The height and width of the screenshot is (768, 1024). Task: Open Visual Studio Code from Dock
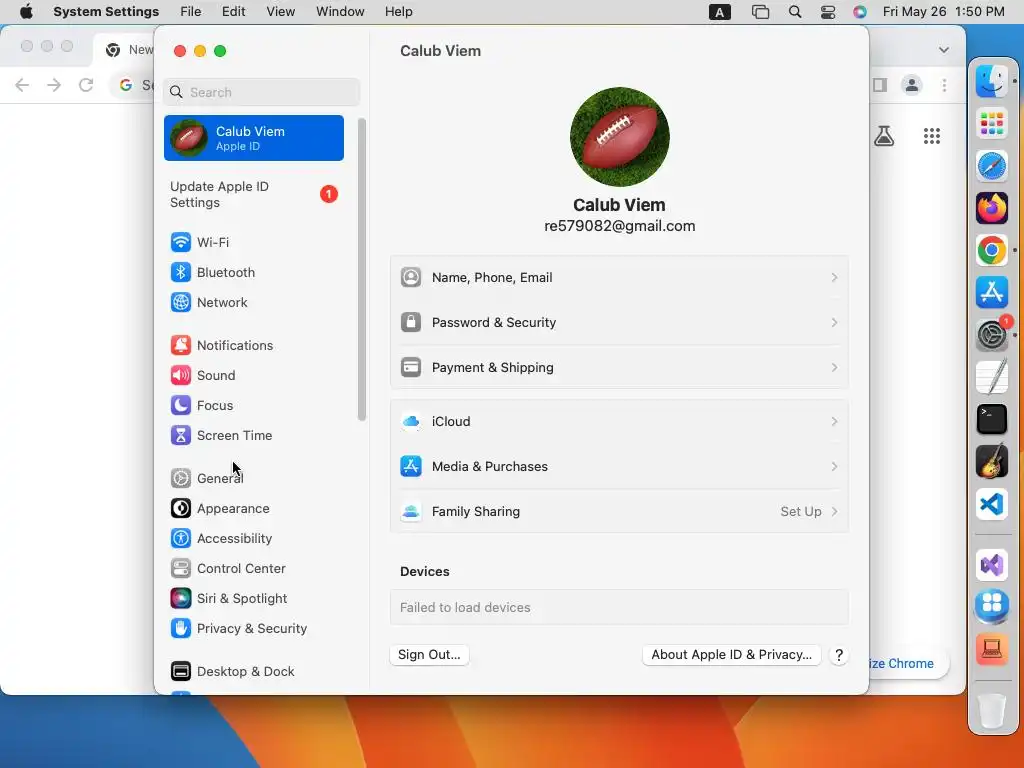[991, 504]
